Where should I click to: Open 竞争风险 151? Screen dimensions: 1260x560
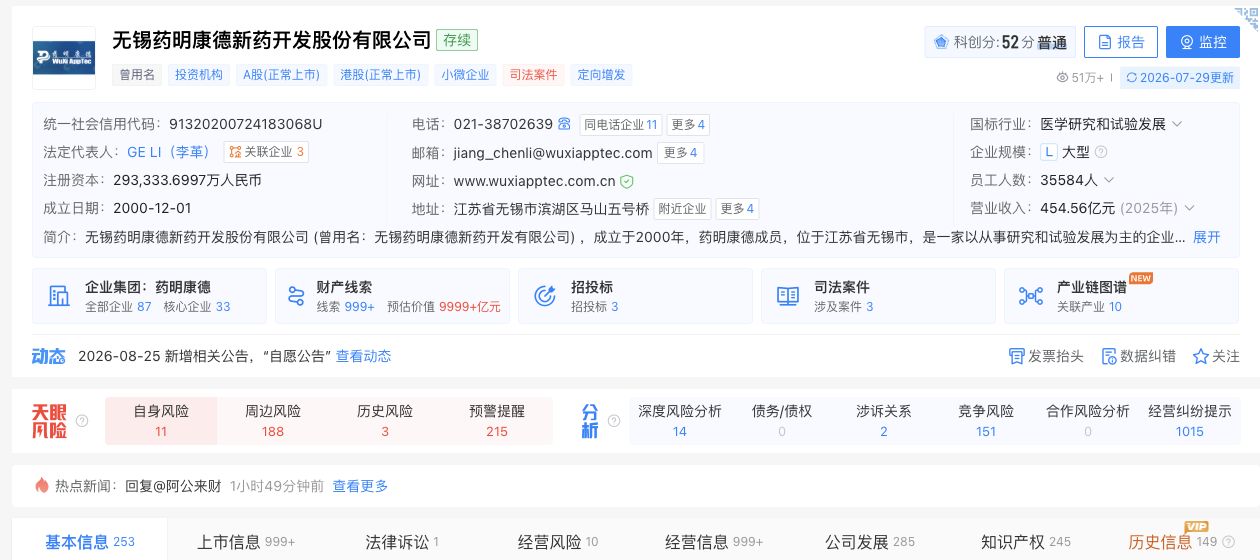point(986,421)
